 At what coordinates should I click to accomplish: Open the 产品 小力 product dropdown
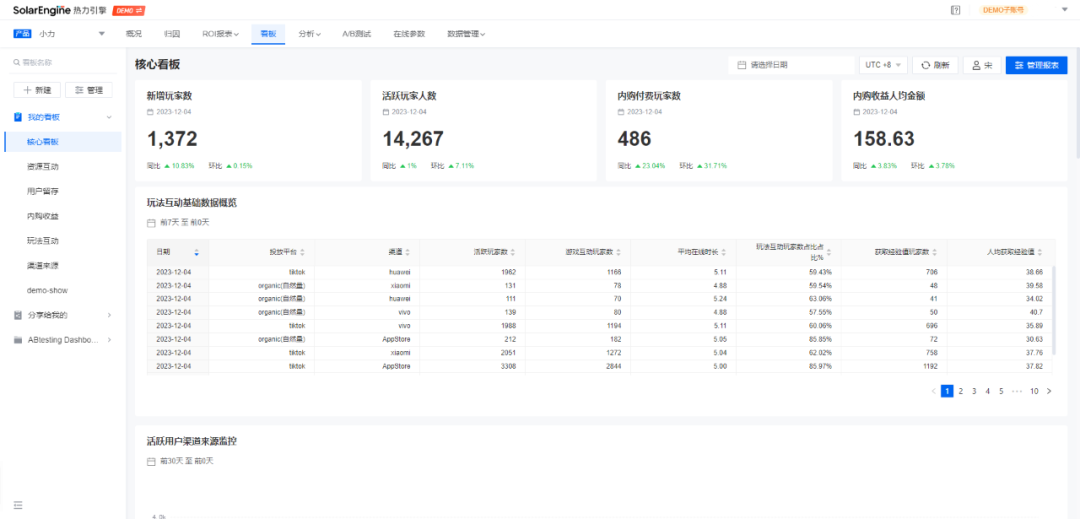[59, 34]
